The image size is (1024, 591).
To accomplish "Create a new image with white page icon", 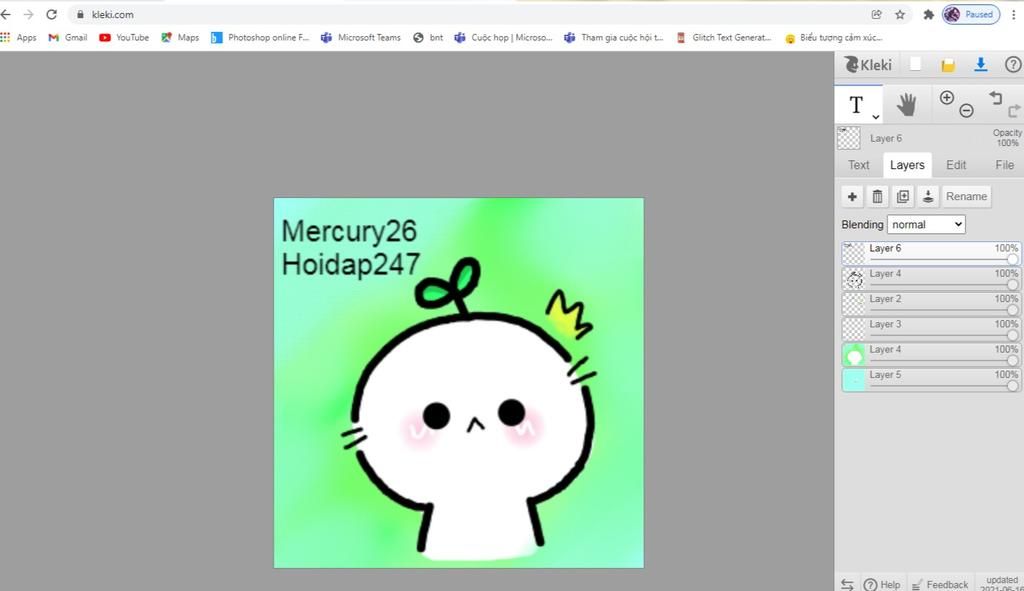I will [x=916, y=64].
